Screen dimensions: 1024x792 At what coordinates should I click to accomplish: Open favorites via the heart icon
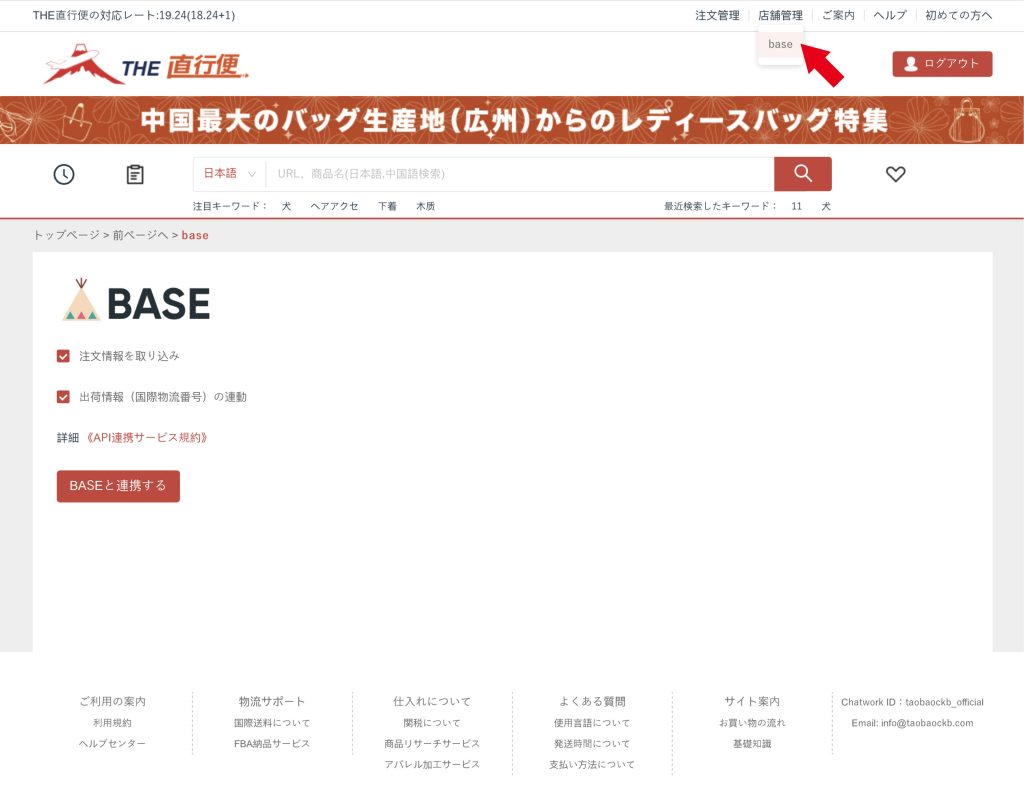point(895,174)
